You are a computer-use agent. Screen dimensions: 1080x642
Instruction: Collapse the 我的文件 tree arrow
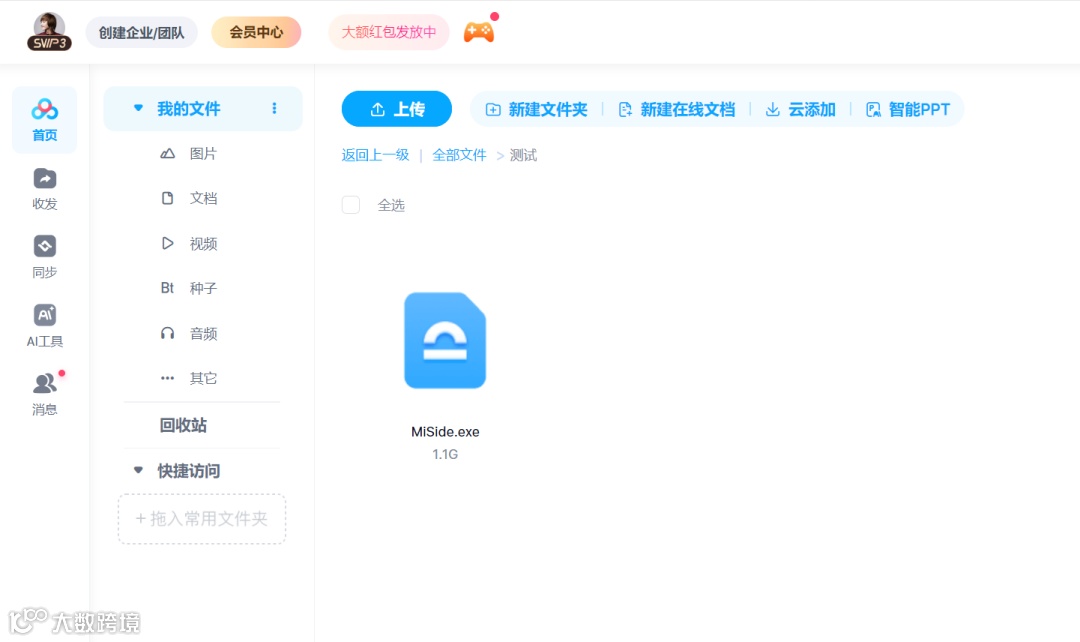click(138, 108)
